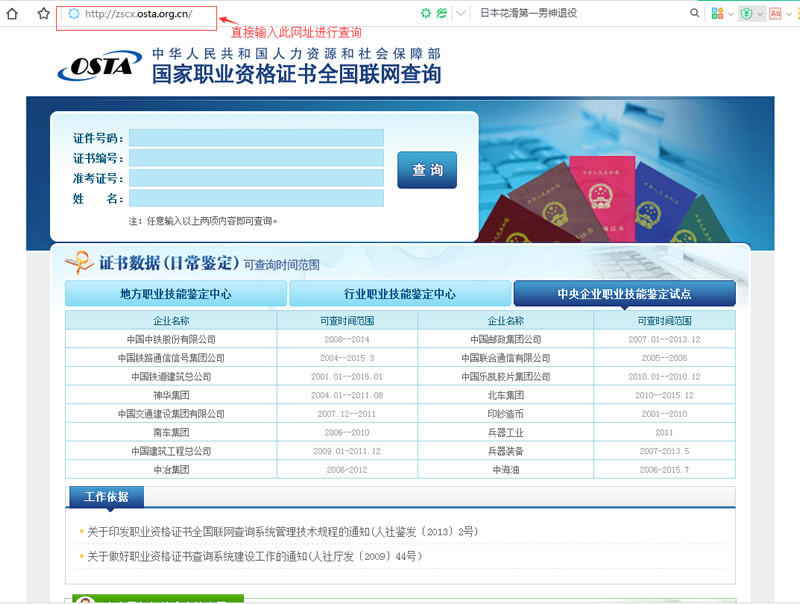Click the red Aa toolbar icon
Screen dimensions: 800x604
[x=775, y=14]
